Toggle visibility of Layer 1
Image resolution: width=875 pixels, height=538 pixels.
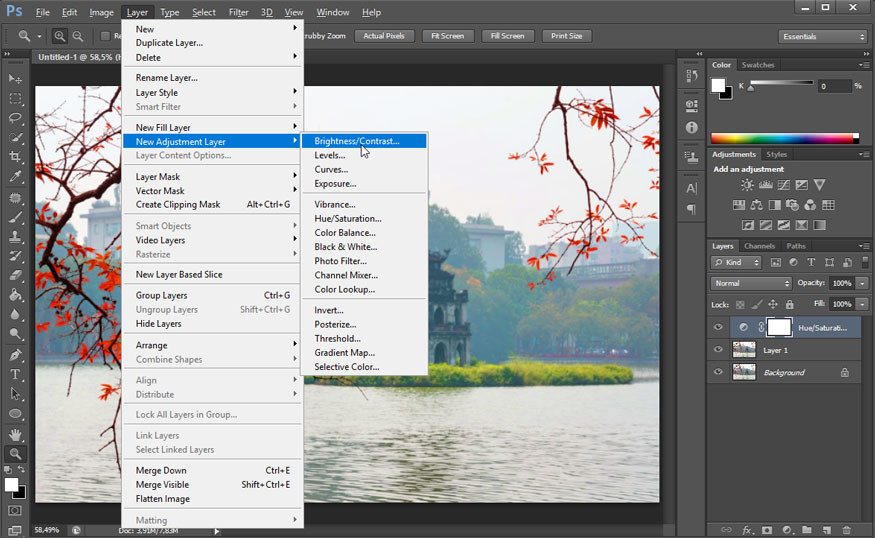[718, 350]
